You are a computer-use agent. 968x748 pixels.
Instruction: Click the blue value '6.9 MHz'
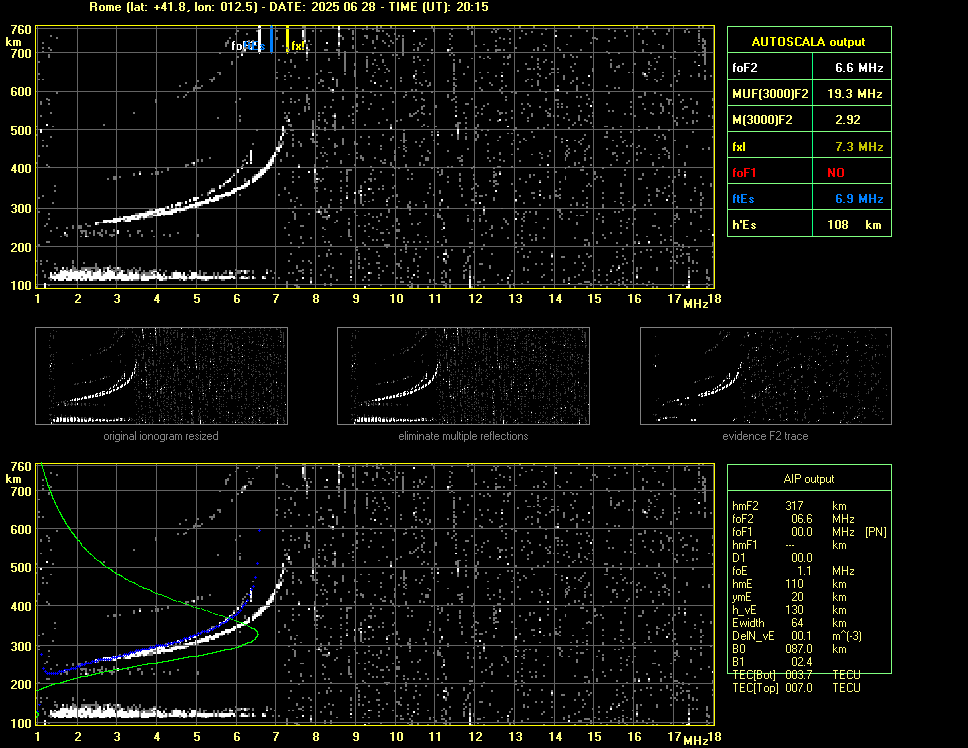(859, 199)
